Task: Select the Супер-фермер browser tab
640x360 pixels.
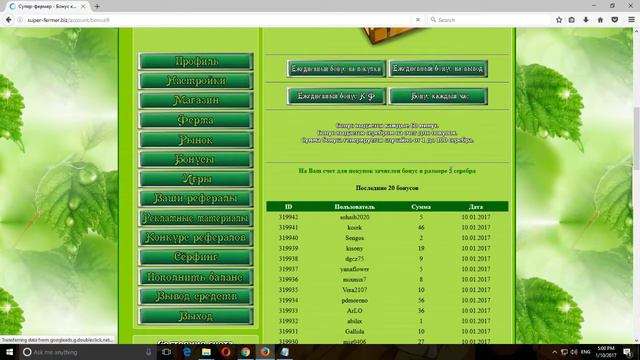Action: tap(47, 7)
